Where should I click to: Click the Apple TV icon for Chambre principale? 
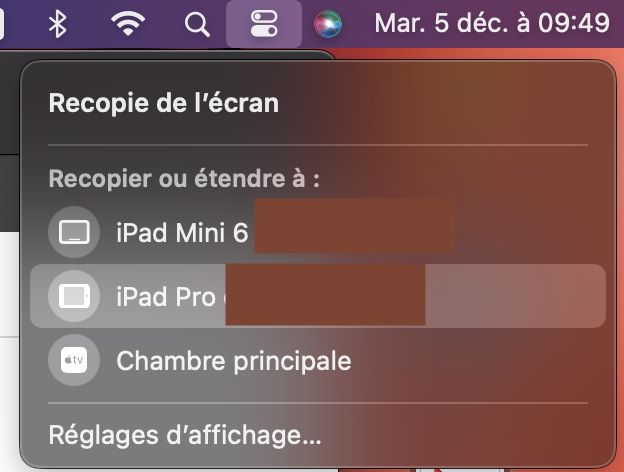(74, 360)
